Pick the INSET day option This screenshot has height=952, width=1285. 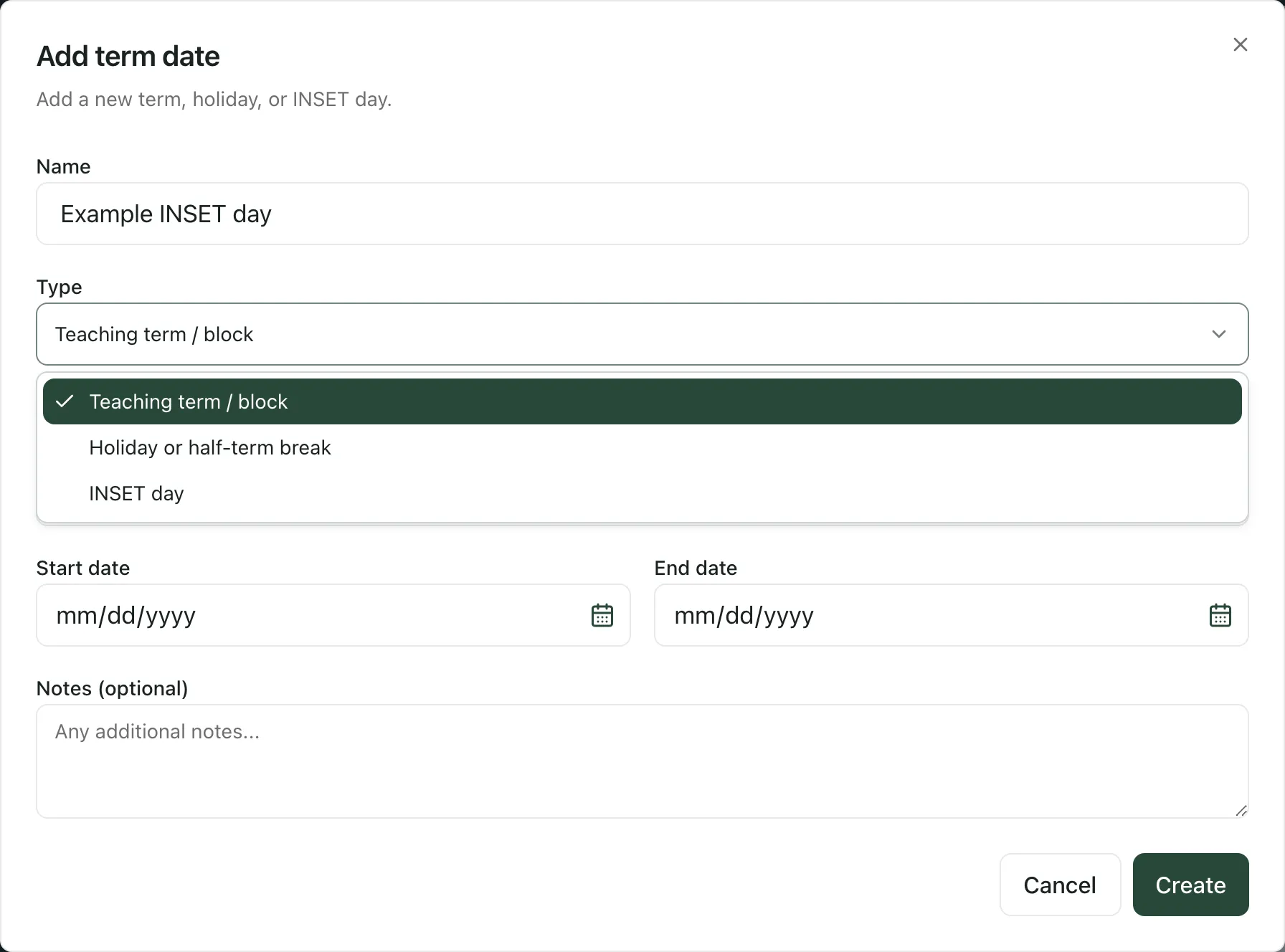642,493
